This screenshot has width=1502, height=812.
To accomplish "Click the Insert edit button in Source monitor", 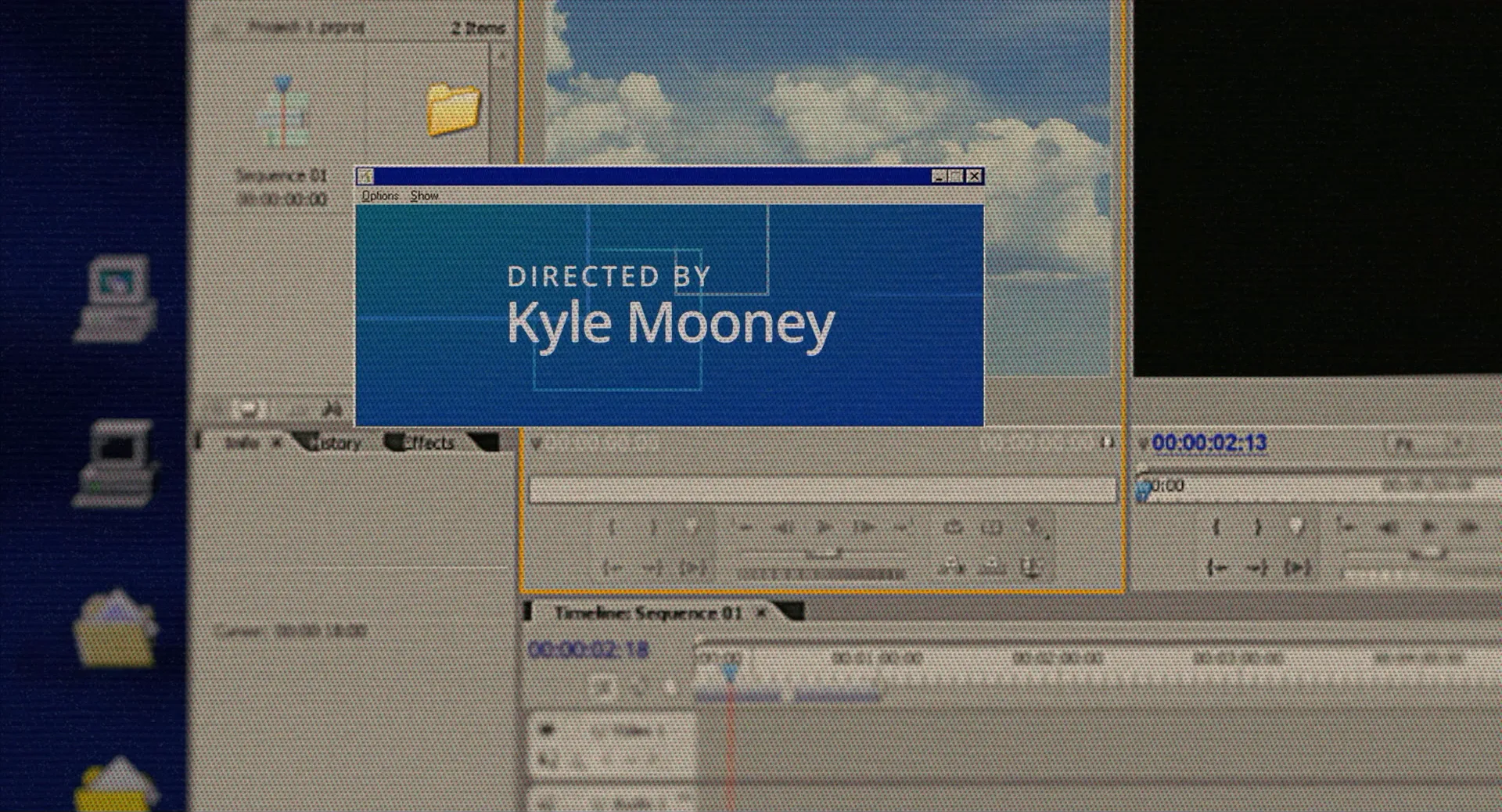I will (952, 567).
